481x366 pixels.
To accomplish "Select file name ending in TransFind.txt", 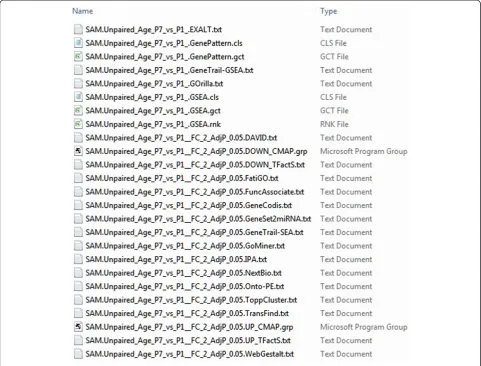I will (x=187, y=313).
